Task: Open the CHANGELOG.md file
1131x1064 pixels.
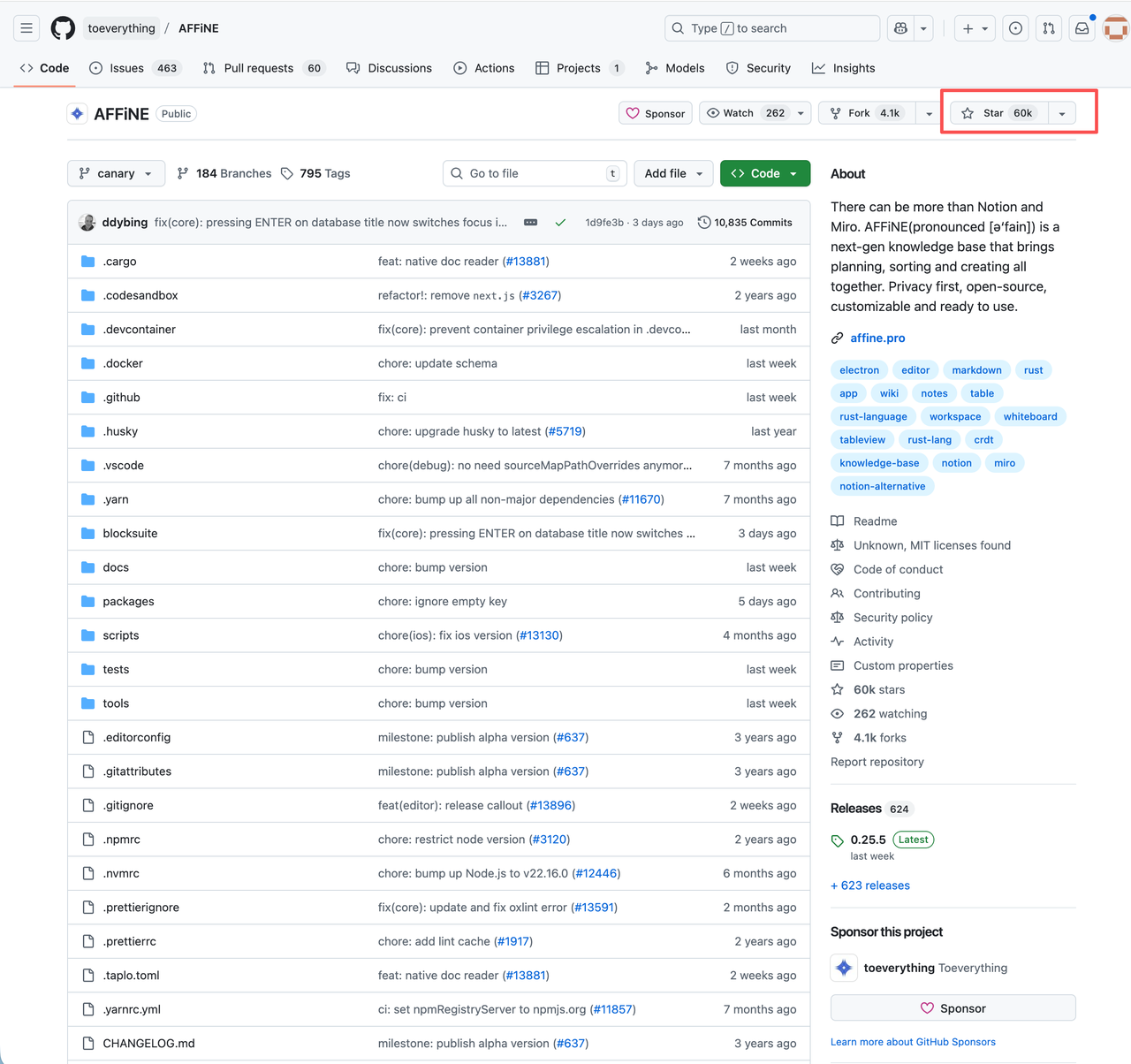Action: pyautogui.click(x=148, y=1044)
